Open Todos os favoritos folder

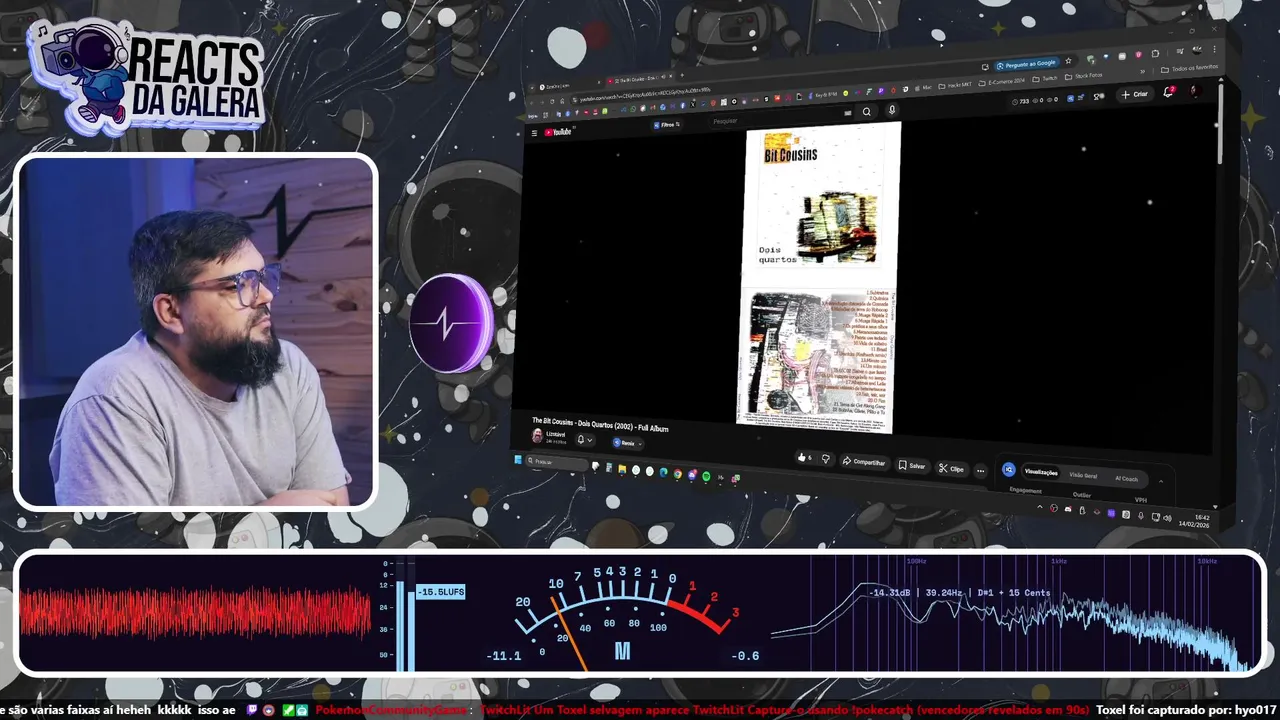[x=1190, y=69]
